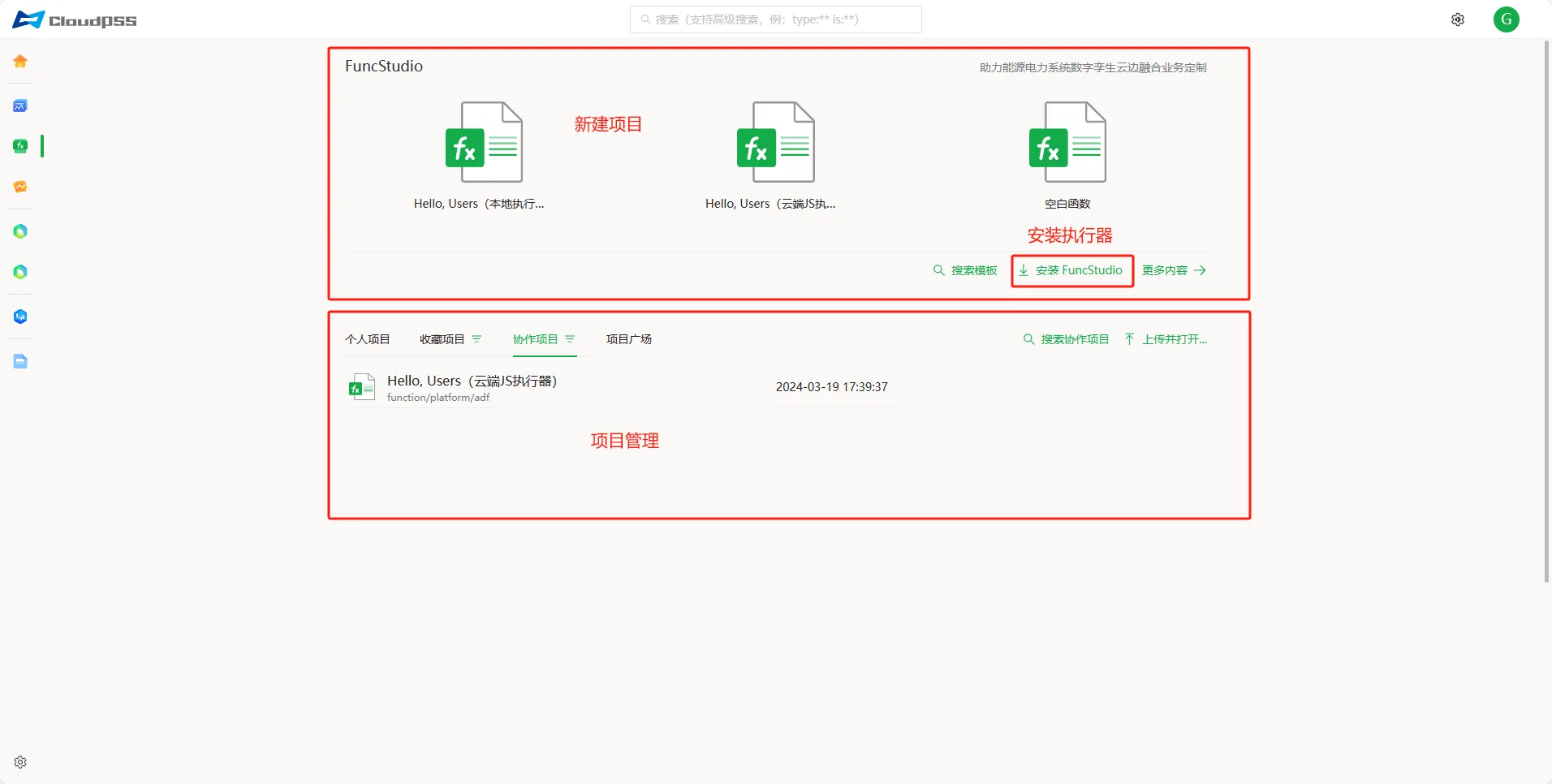Image resolution: width=1552 pixels, height=784 pixels.
Task: Click the magnifier icon beside 搜索协作项目
Action: coord(1028,339)
